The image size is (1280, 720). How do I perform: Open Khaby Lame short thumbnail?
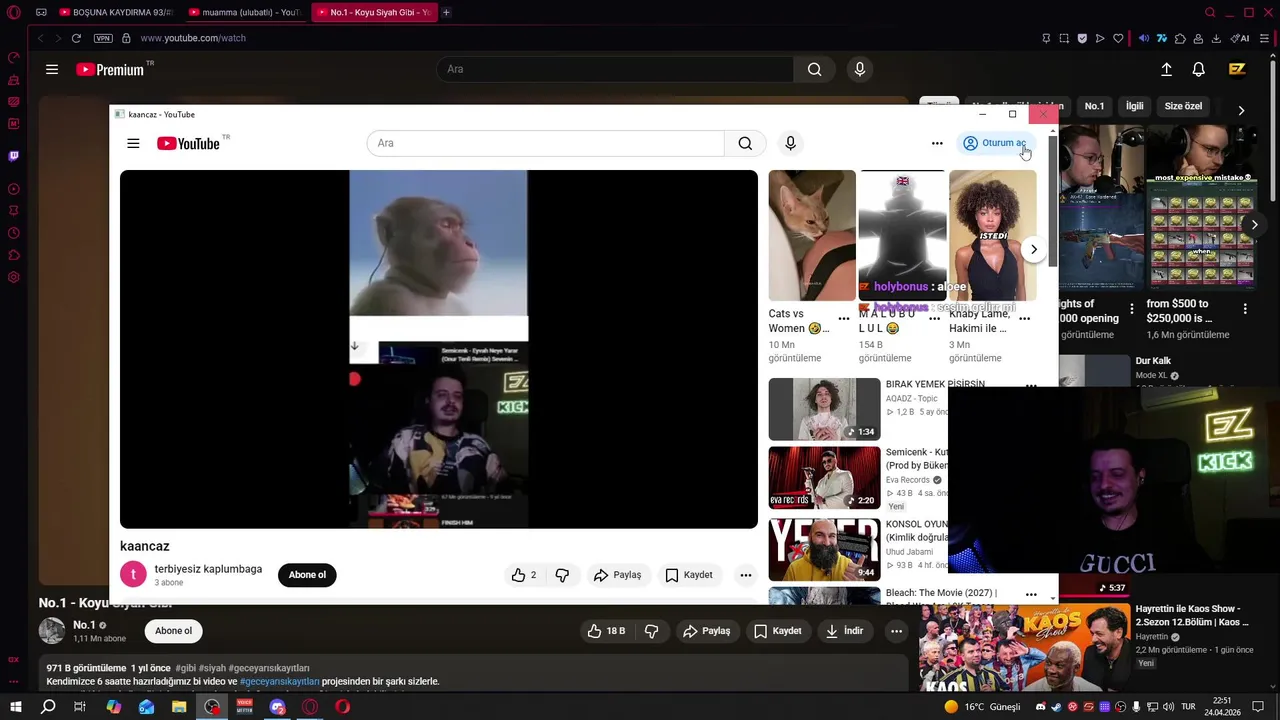tap(993, 235)
